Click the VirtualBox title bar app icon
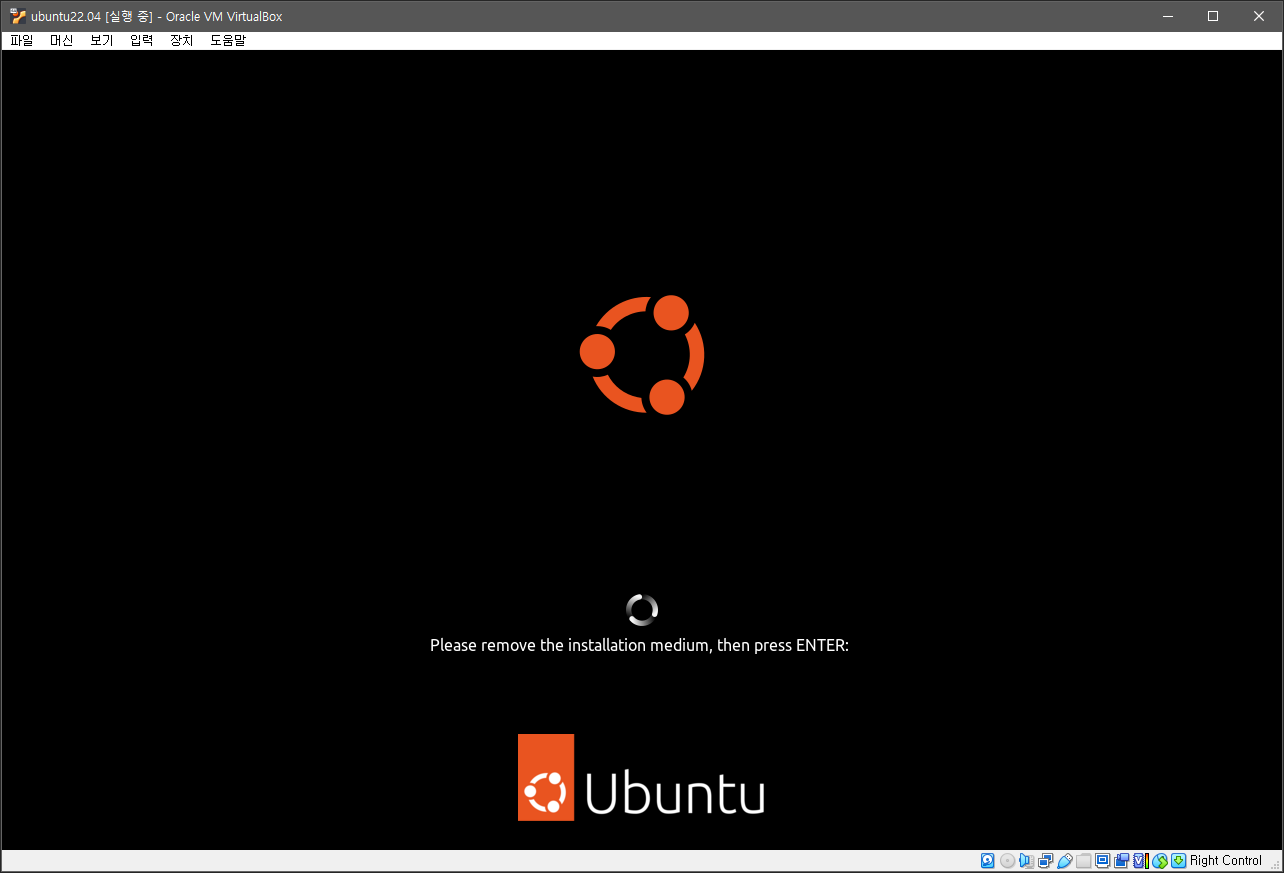Viewport: 1284px width, 873px height. coord(18,16)
